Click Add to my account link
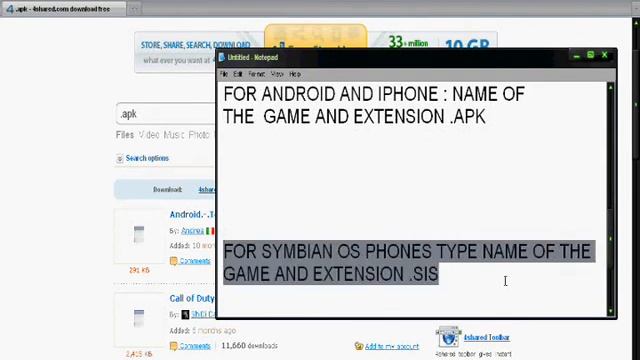Image resolution: width=640 pixels, height=360 pixels. click(392, 346)
